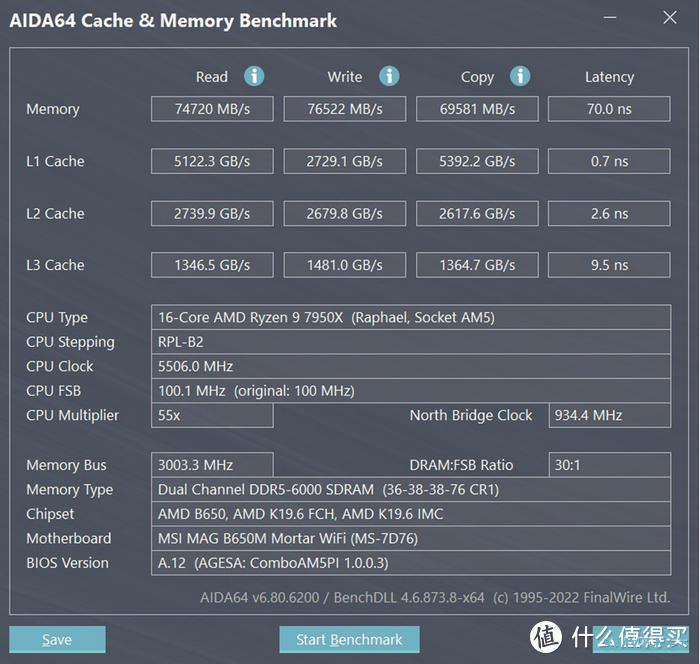Select L3 Cache read value 1346.5 GB/s
Screen dimensions: 700x664
[212, 265]
